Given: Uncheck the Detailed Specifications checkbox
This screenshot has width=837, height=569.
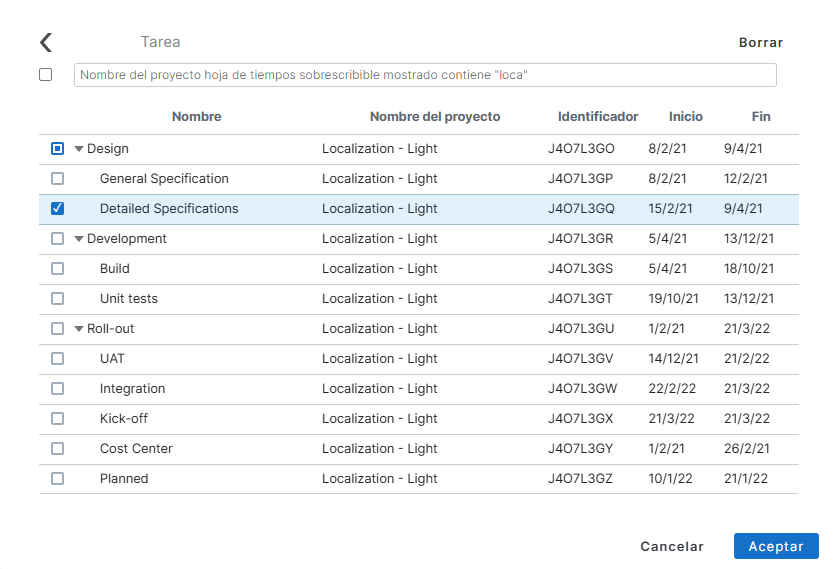Looking at the screenshot, I should [57, 209].
